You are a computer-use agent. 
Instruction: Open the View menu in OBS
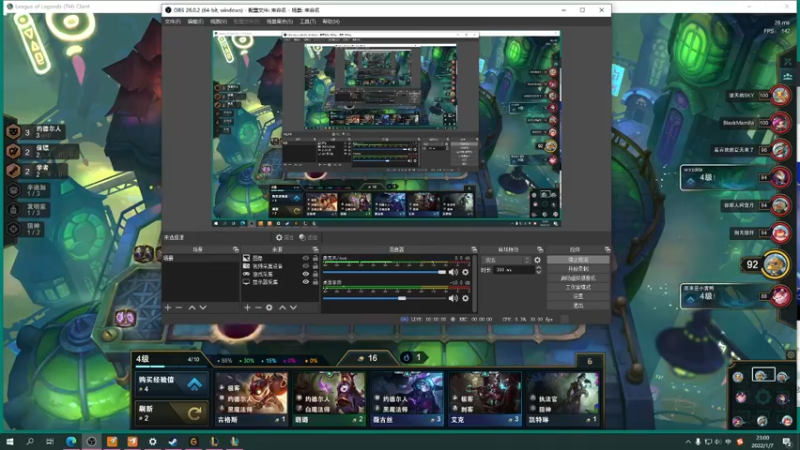(218, 21)
